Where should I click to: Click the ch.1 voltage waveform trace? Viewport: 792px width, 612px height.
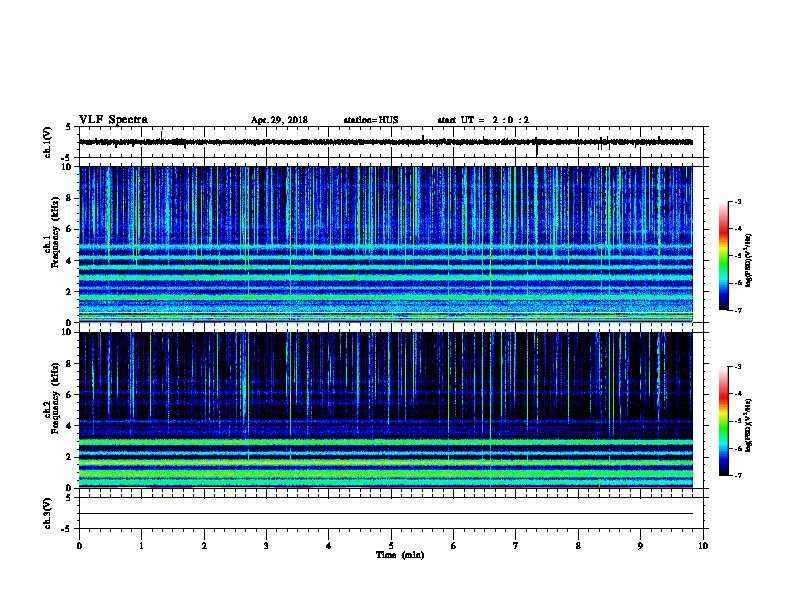point(386,142)
